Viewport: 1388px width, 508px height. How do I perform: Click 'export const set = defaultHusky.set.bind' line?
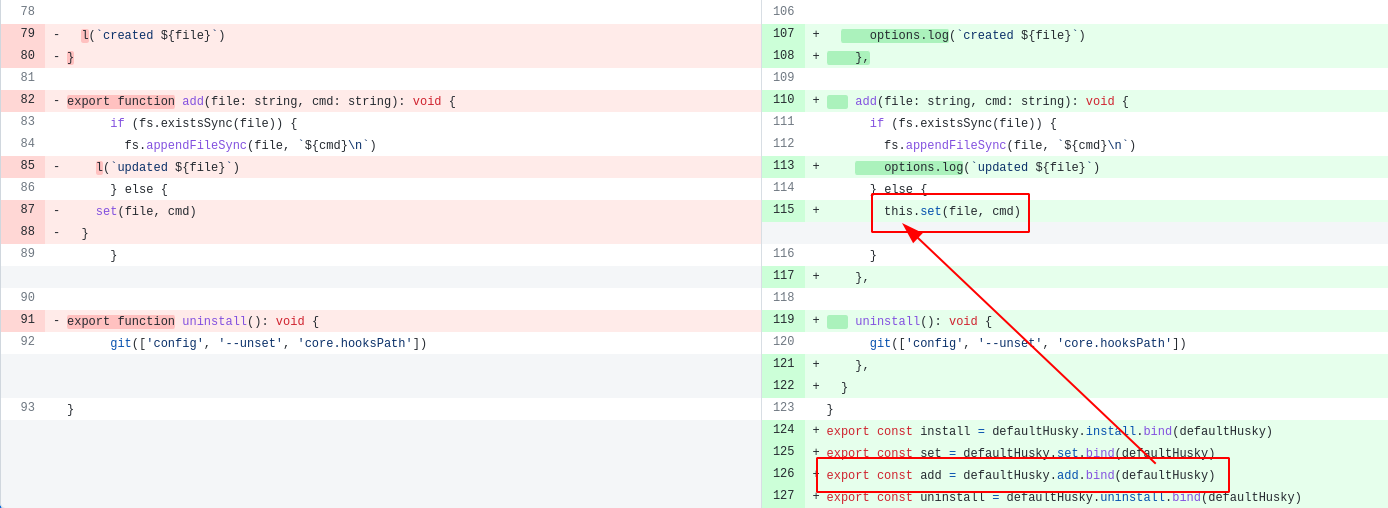[x=1021, y=454]
